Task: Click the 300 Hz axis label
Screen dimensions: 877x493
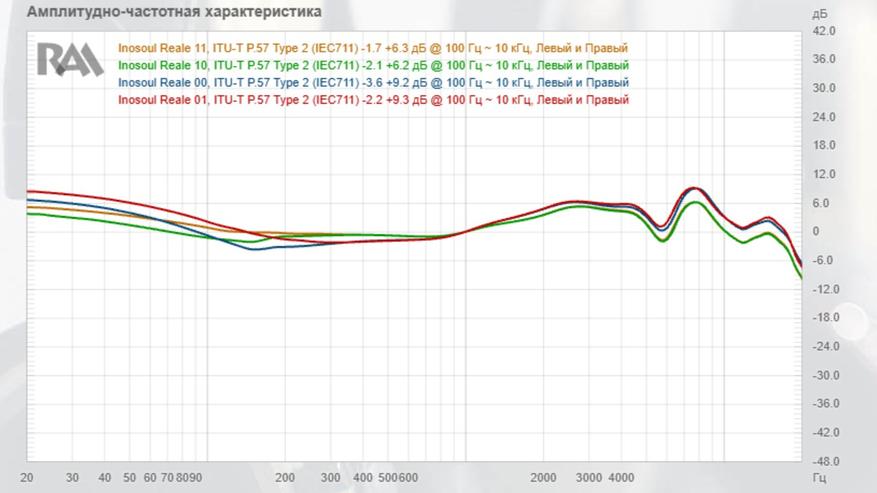Action: (330, 478)
